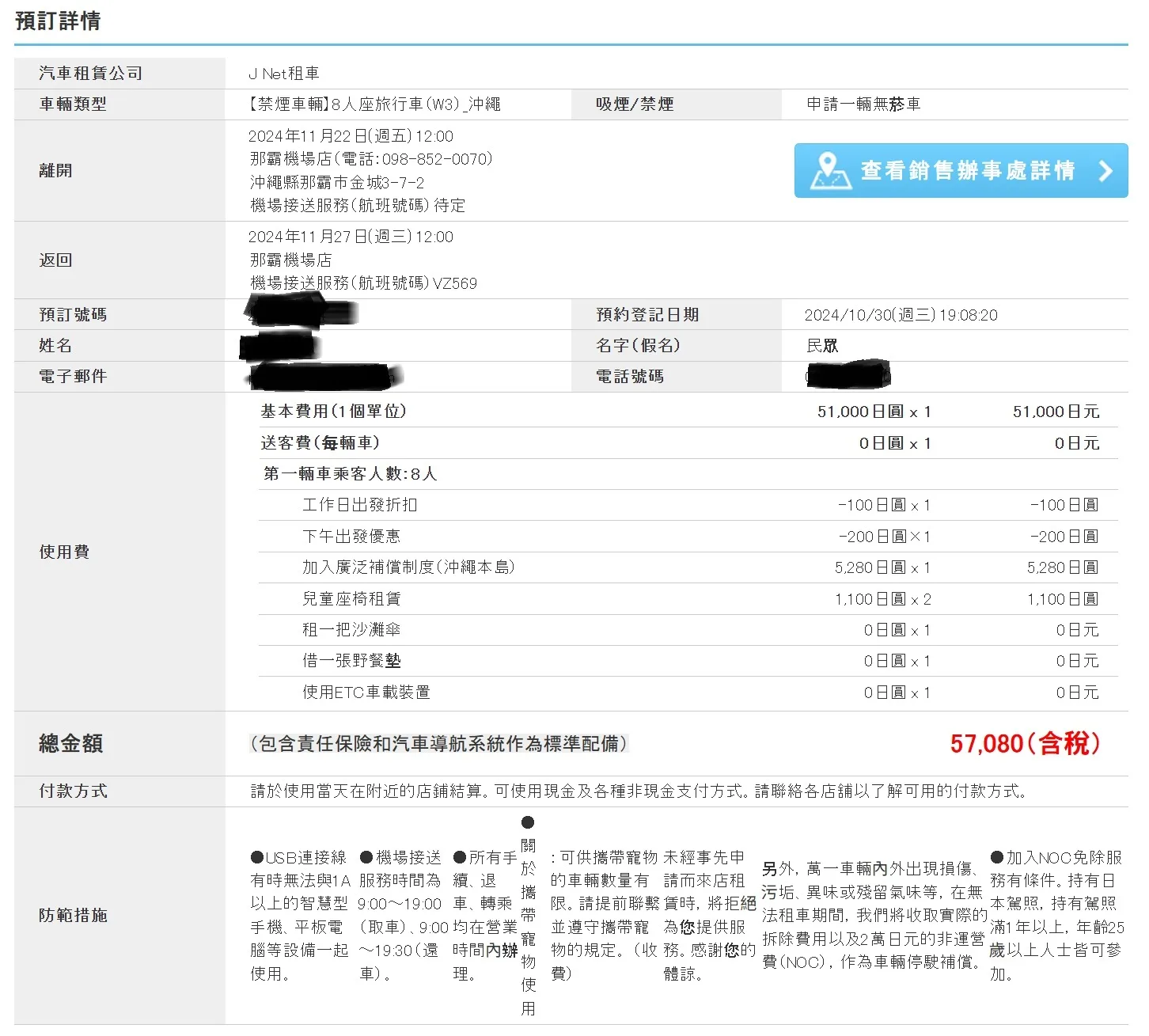The height and width of the screenshot is (1036, 1149).
Task: Click the 工作日出發折扣 row label
Action: click(x=360, y=505)
